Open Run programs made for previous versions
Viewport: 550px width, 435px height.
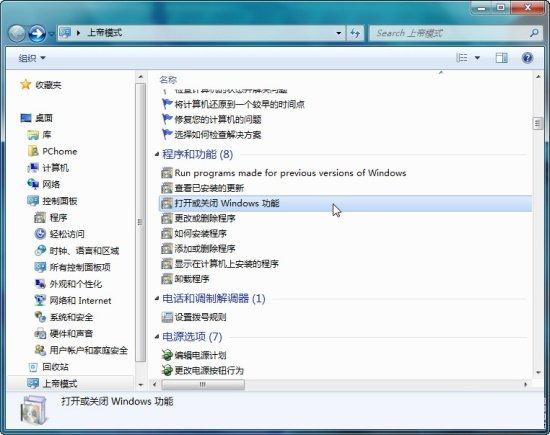tap(290, 173)
